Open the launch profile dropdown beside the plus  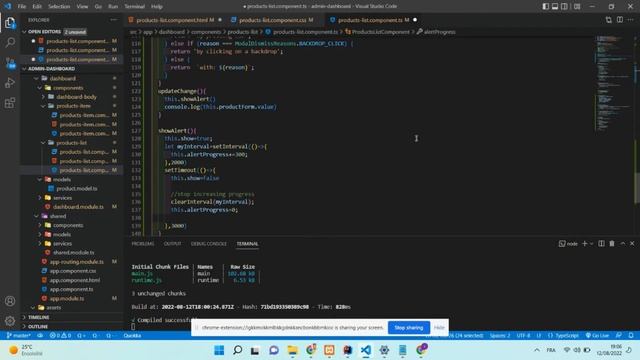pyautogui.click(x=591, y=244)
